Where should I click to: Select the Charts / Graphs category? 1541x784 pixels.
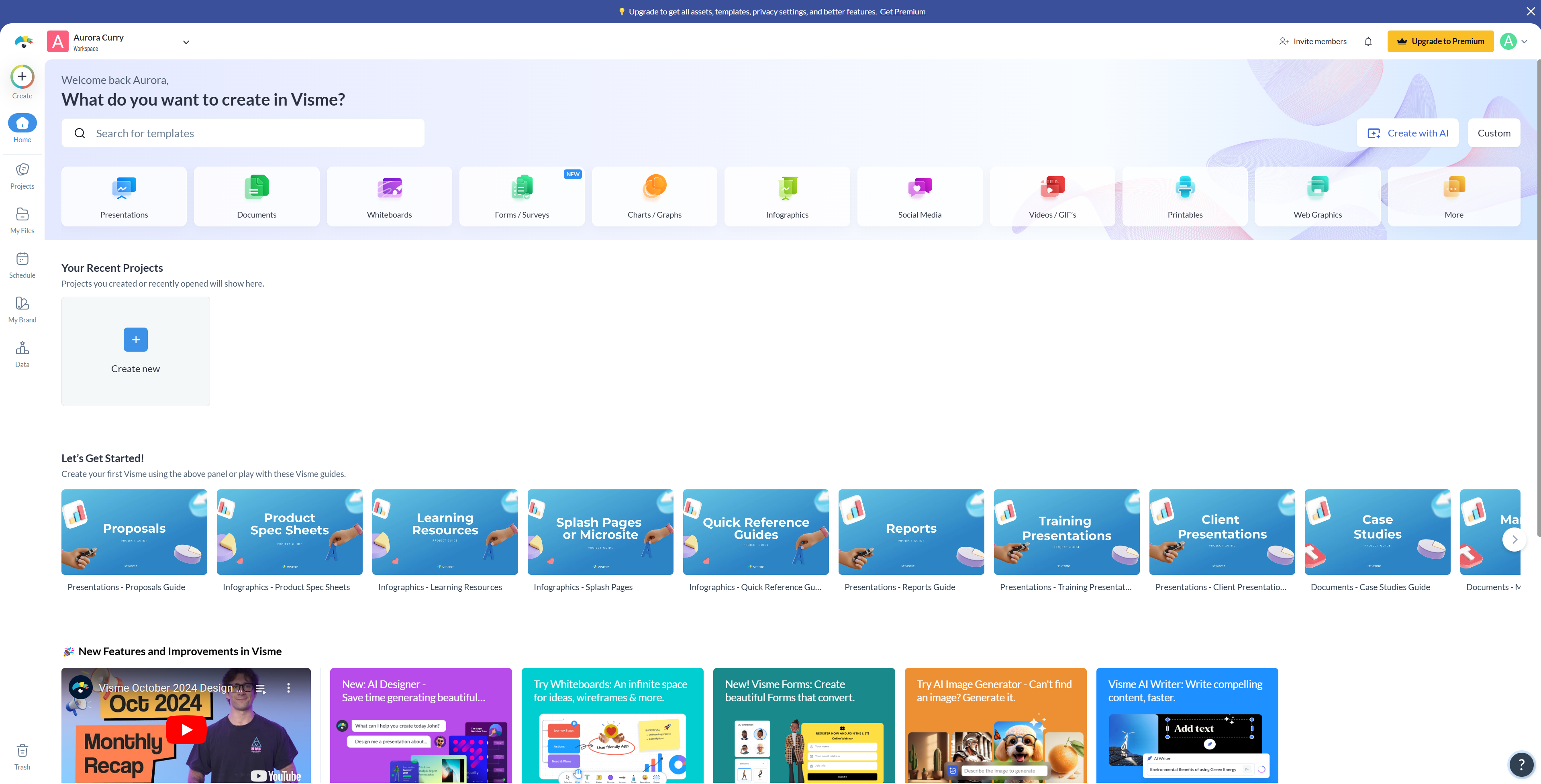coord(655,196)
